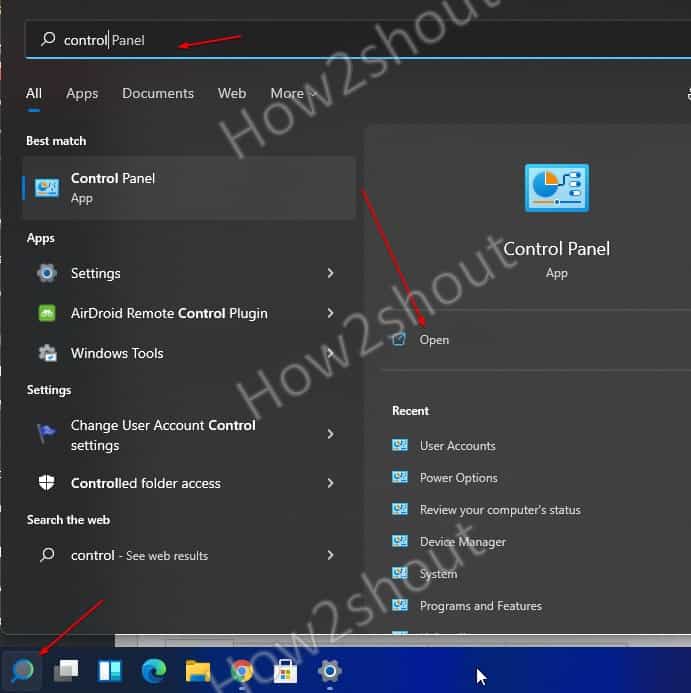Click Change User Account Control settings text

coord(163,435)
